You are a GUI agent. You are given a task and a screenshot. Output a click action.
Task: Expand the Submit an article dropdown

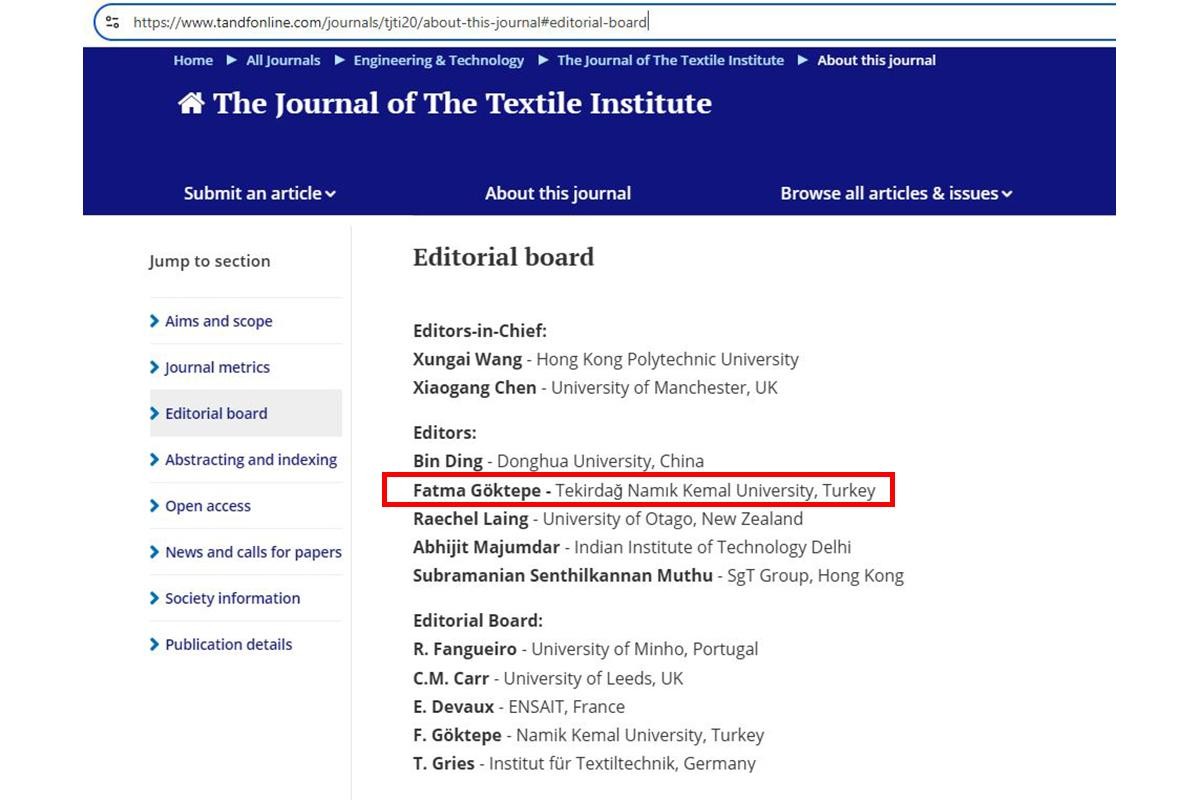pos(259,193)
